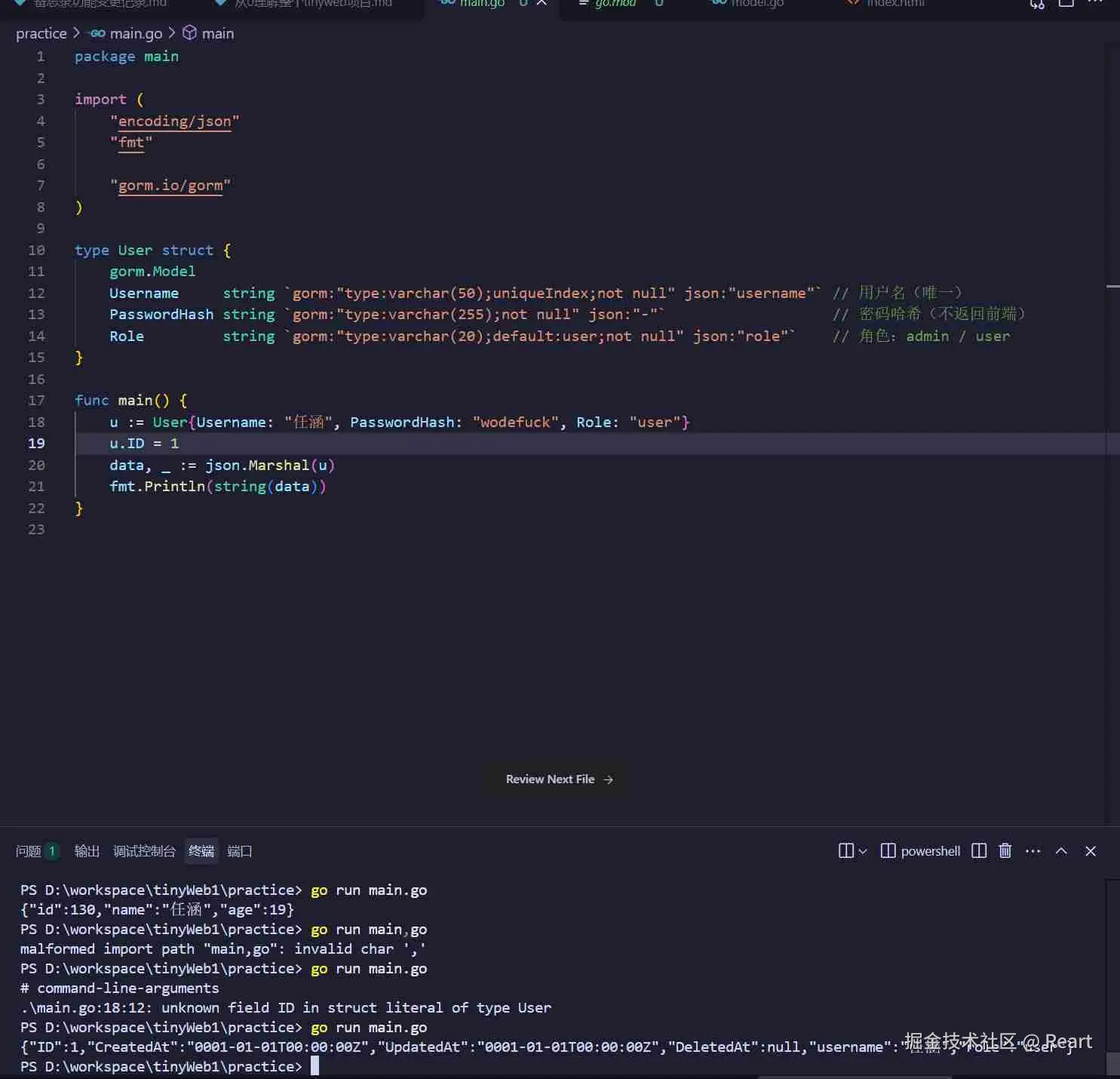Kill the terminal with trash icon
Image resolution: width=1120 pixels, height=1079 pixels.
[1005, 851]
